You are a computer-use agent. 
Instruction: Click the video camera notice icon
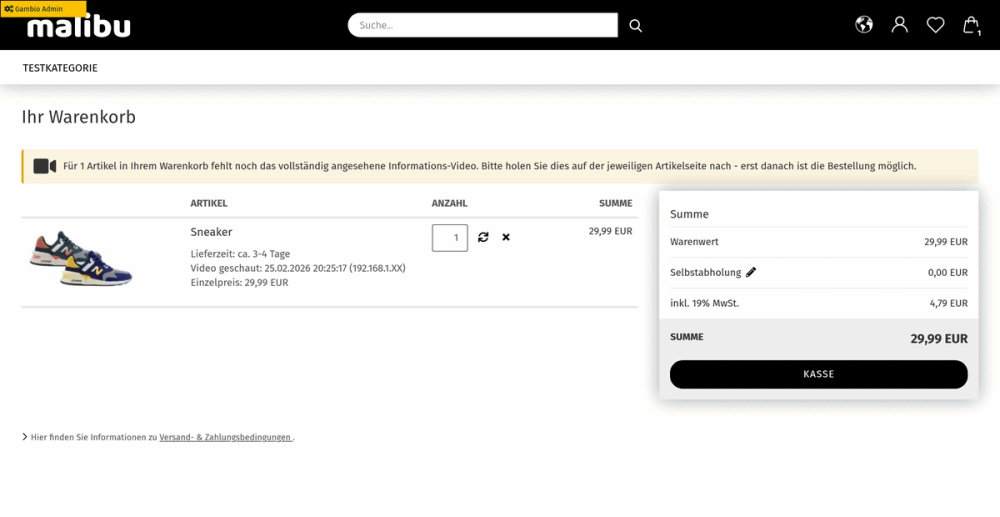click(x=45, y=166)
